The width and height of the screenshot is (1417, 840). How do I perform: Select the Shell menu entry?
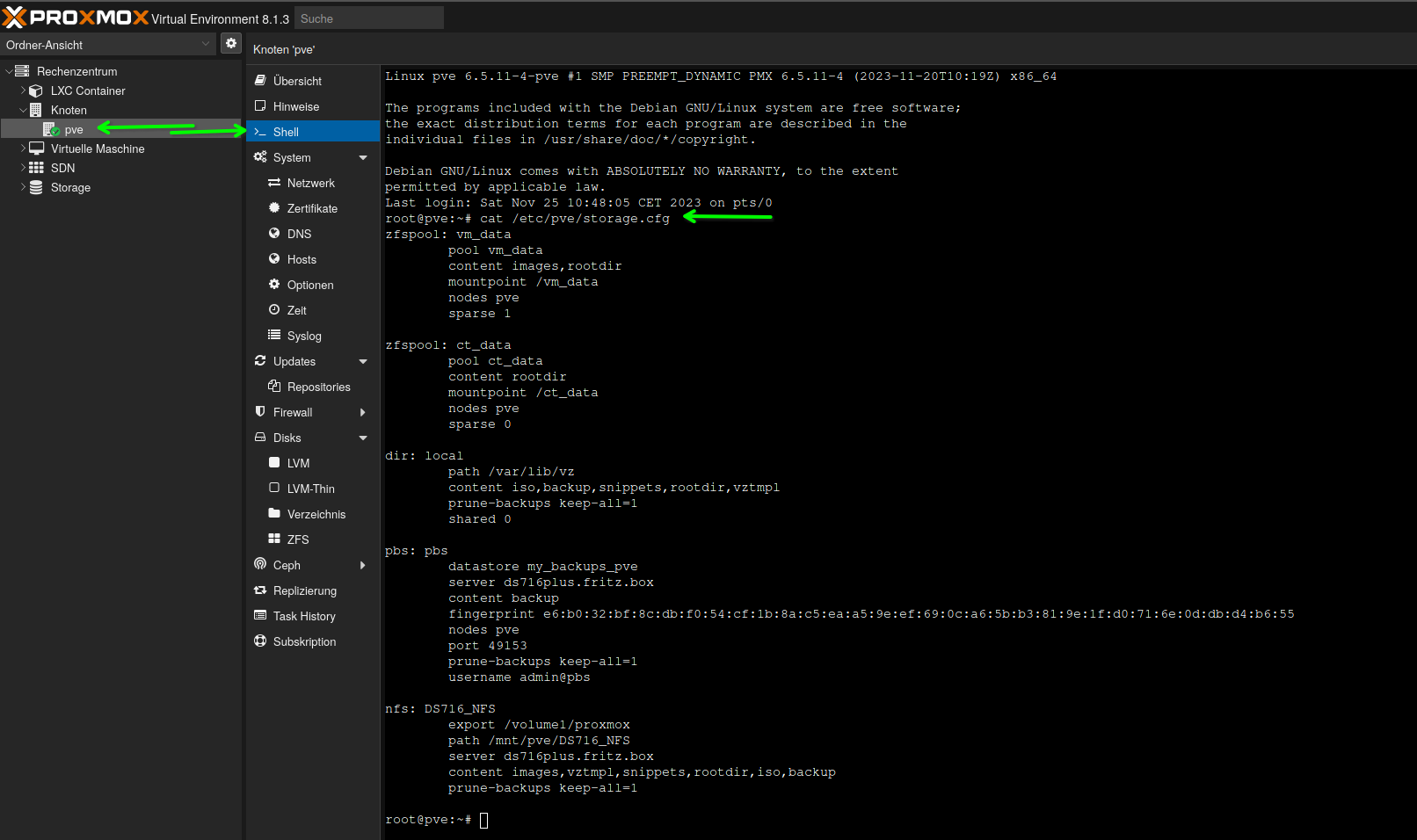(x=313, y=132)
